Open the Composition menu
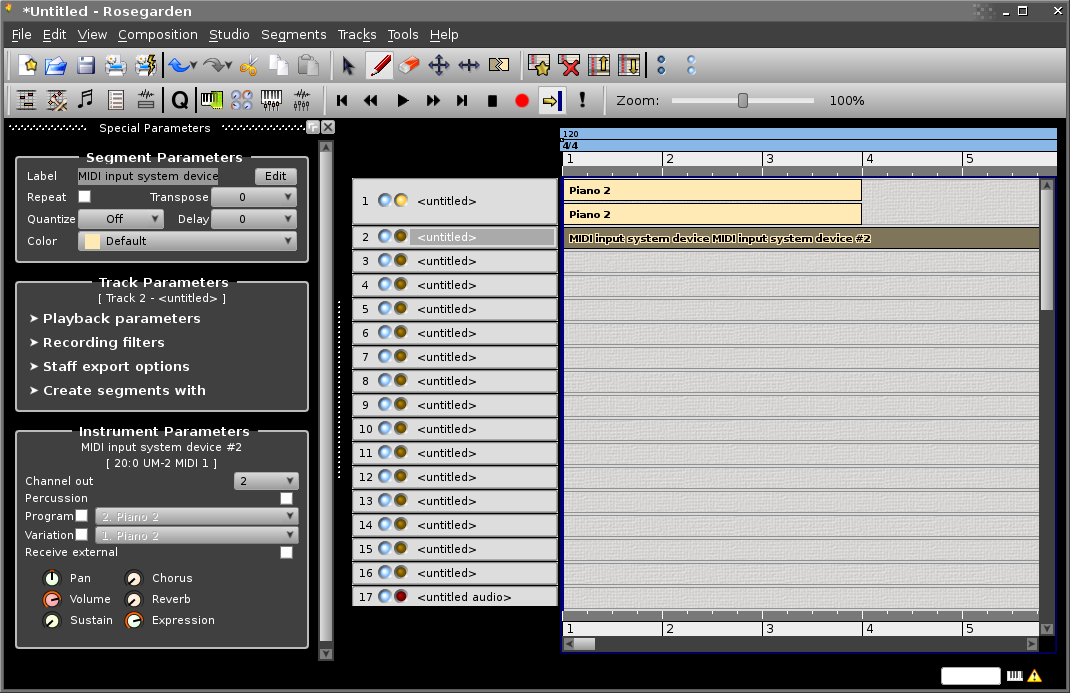The image size is (1070, 693). point(157,34)
